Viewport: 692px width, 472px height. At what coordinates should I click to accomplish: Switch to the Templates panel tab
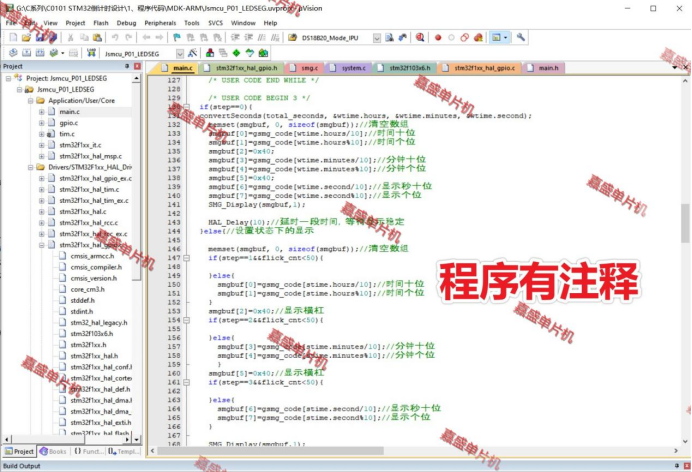(123, 451)
